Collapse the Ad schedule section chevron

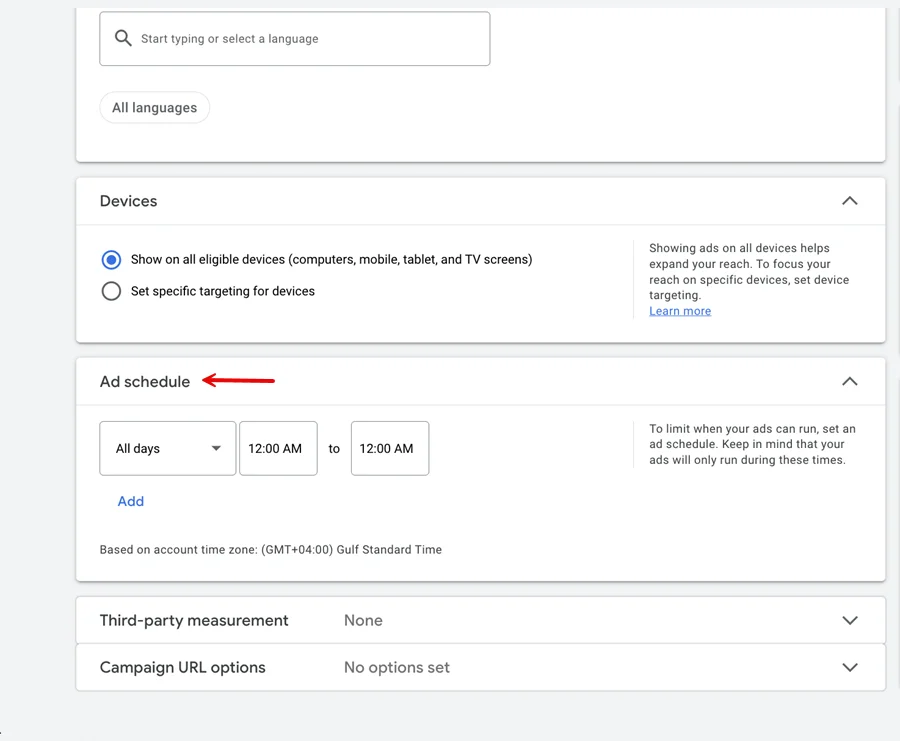pyautogui.click(x=849, y=382)
